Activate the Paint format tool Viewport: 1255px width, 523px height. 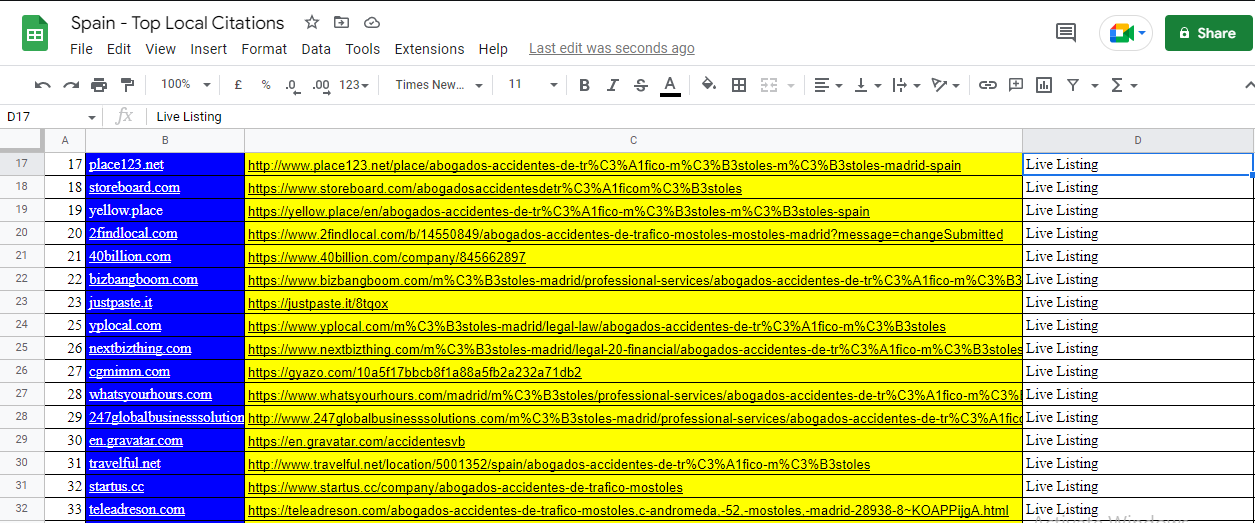coord(127,85)
